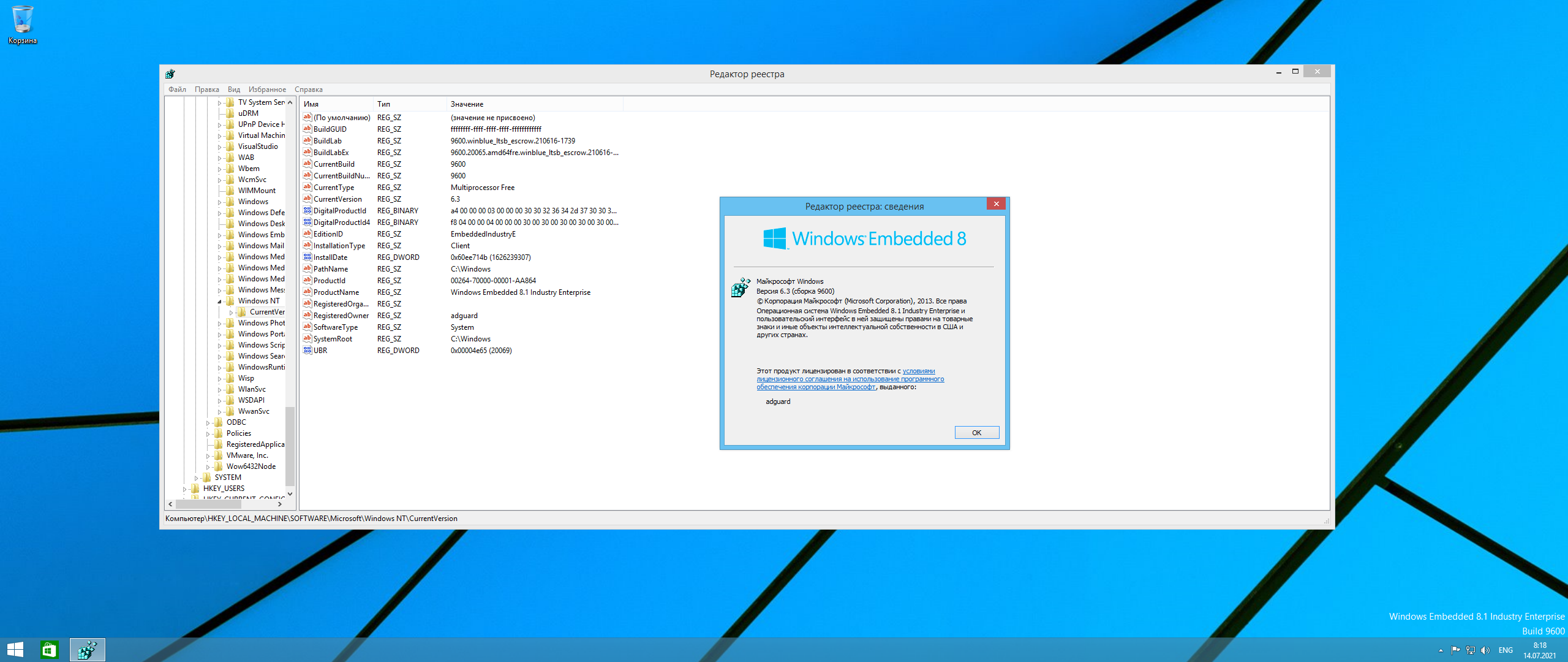The height and width of the screenshot is (662, 1568).
Task: Select the CurrentType value name
Action: coord(334,187)
